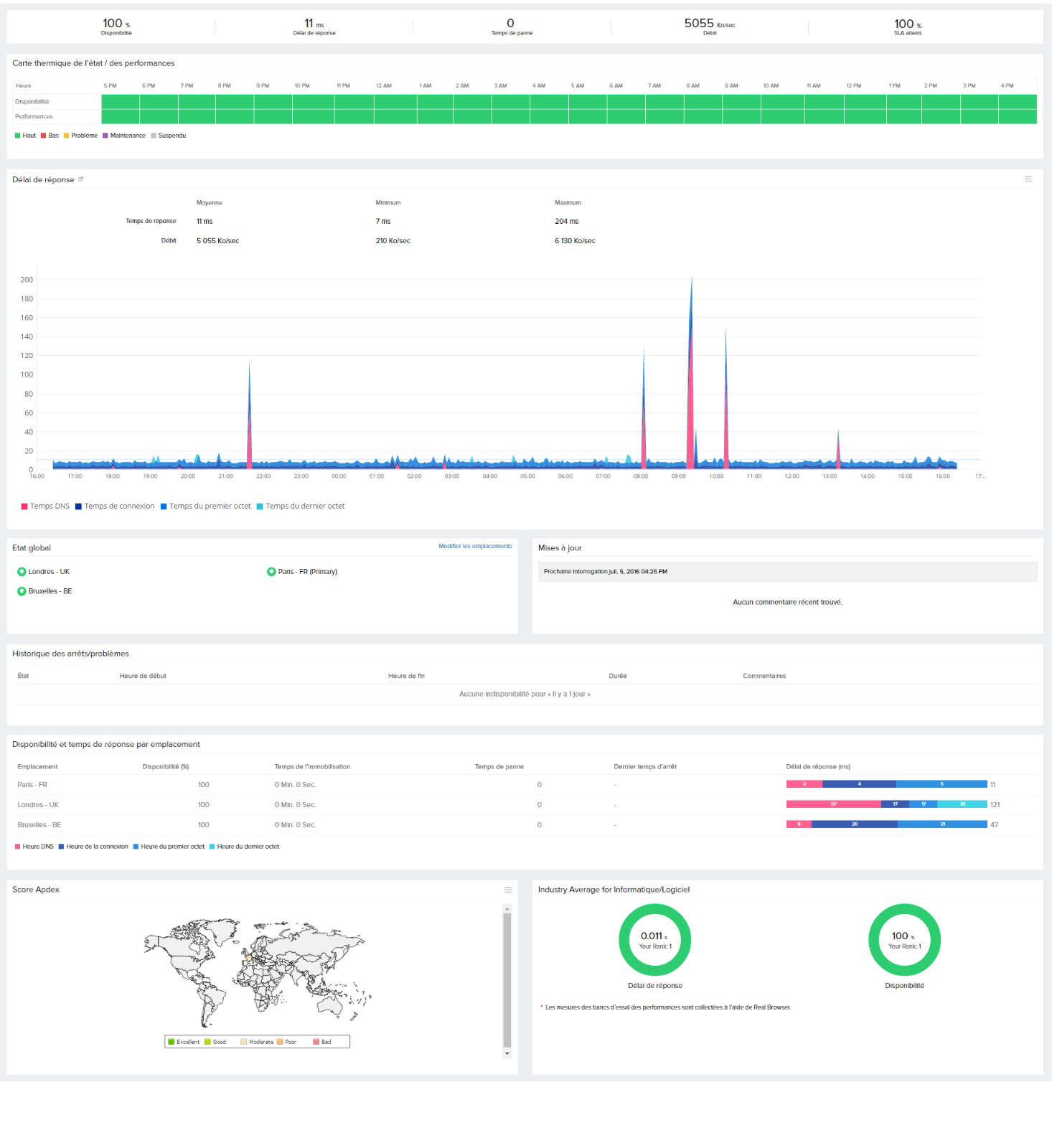The height and width of the screenshot is (1148, 1052).
Task: Toggle the Temps DNS series in chart legend
Action: click(45, 507)
